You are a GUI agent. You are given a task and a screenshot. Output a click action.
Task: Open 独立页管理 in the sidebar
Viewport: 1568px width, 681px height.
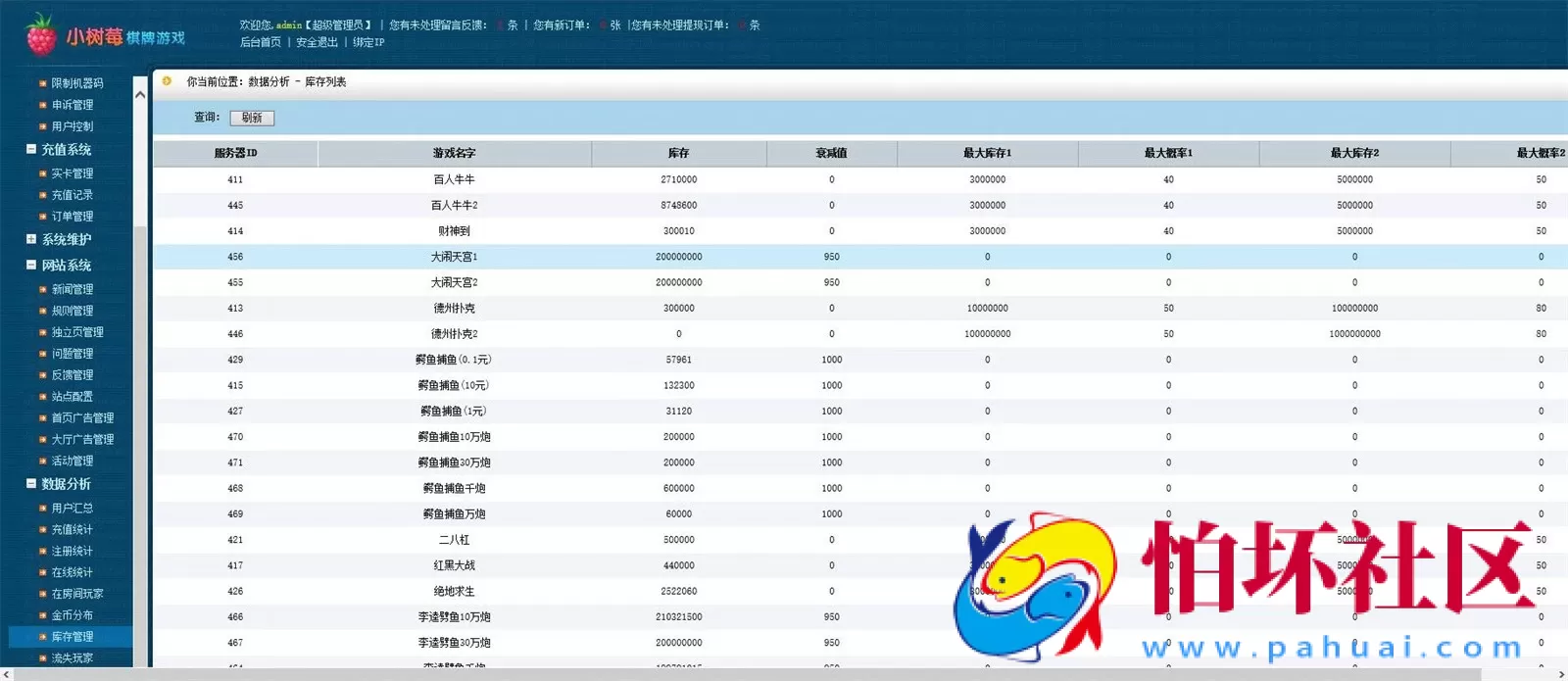(x=77, y=332)
